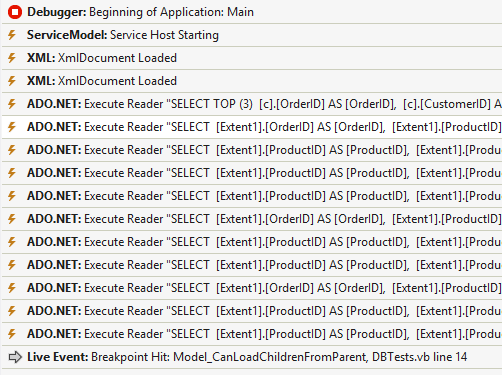The image size is (502, 375).
Task: Select the last Extent1 OrderID query event
Action: 252,288
